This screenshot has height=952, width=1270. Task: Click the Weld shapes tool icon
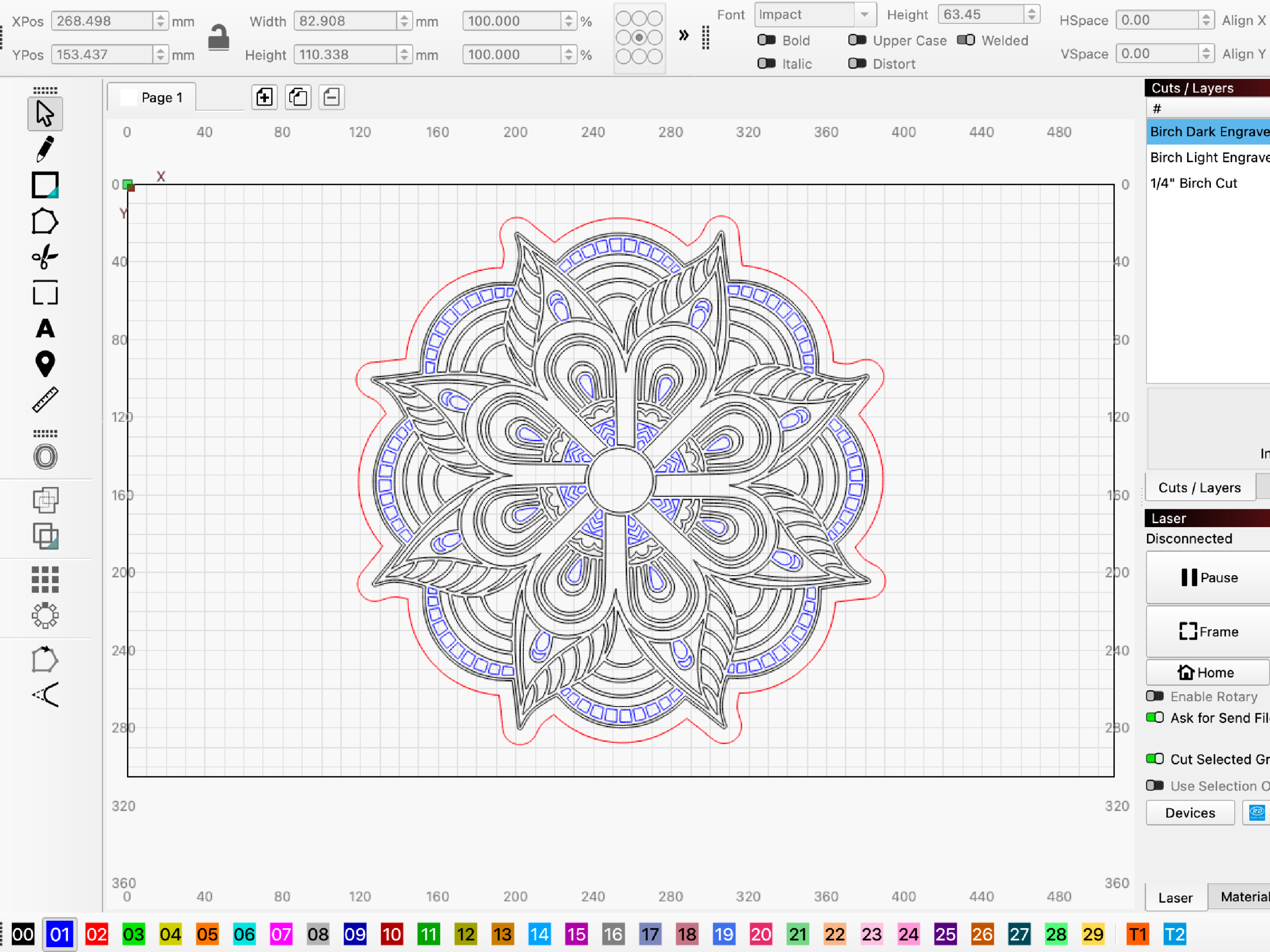tap(45, 500)
